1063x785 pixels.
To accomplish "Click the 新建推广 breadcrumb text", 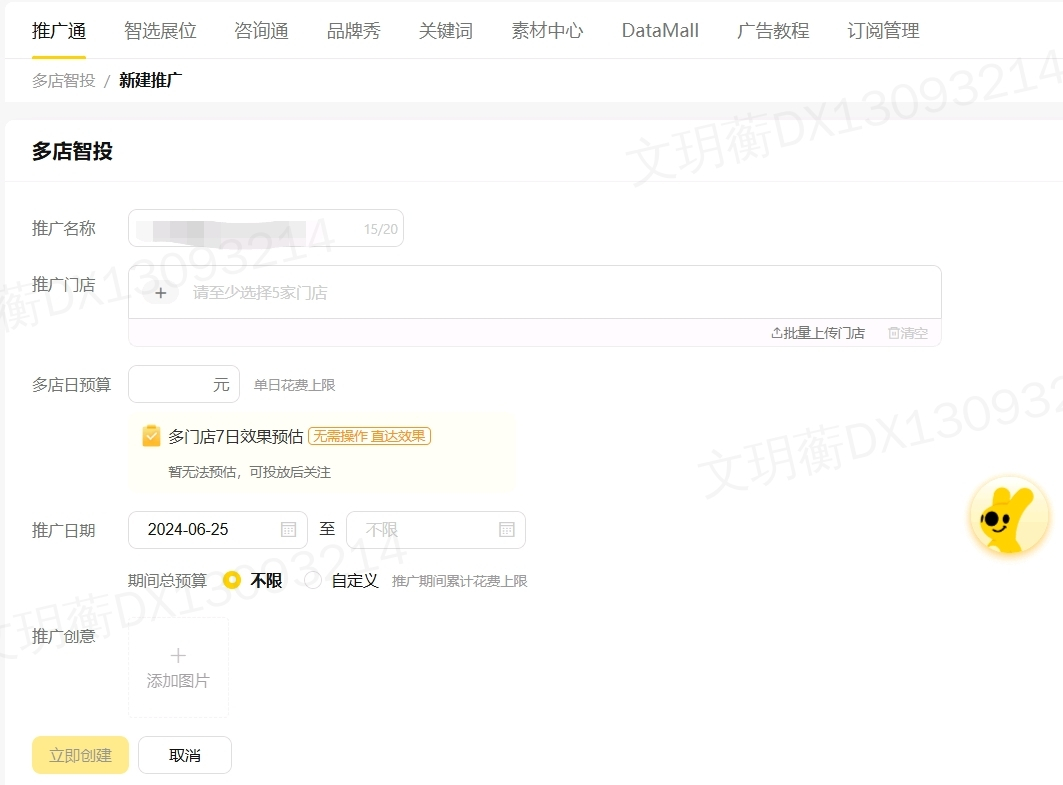I will (x=151, y=81).
